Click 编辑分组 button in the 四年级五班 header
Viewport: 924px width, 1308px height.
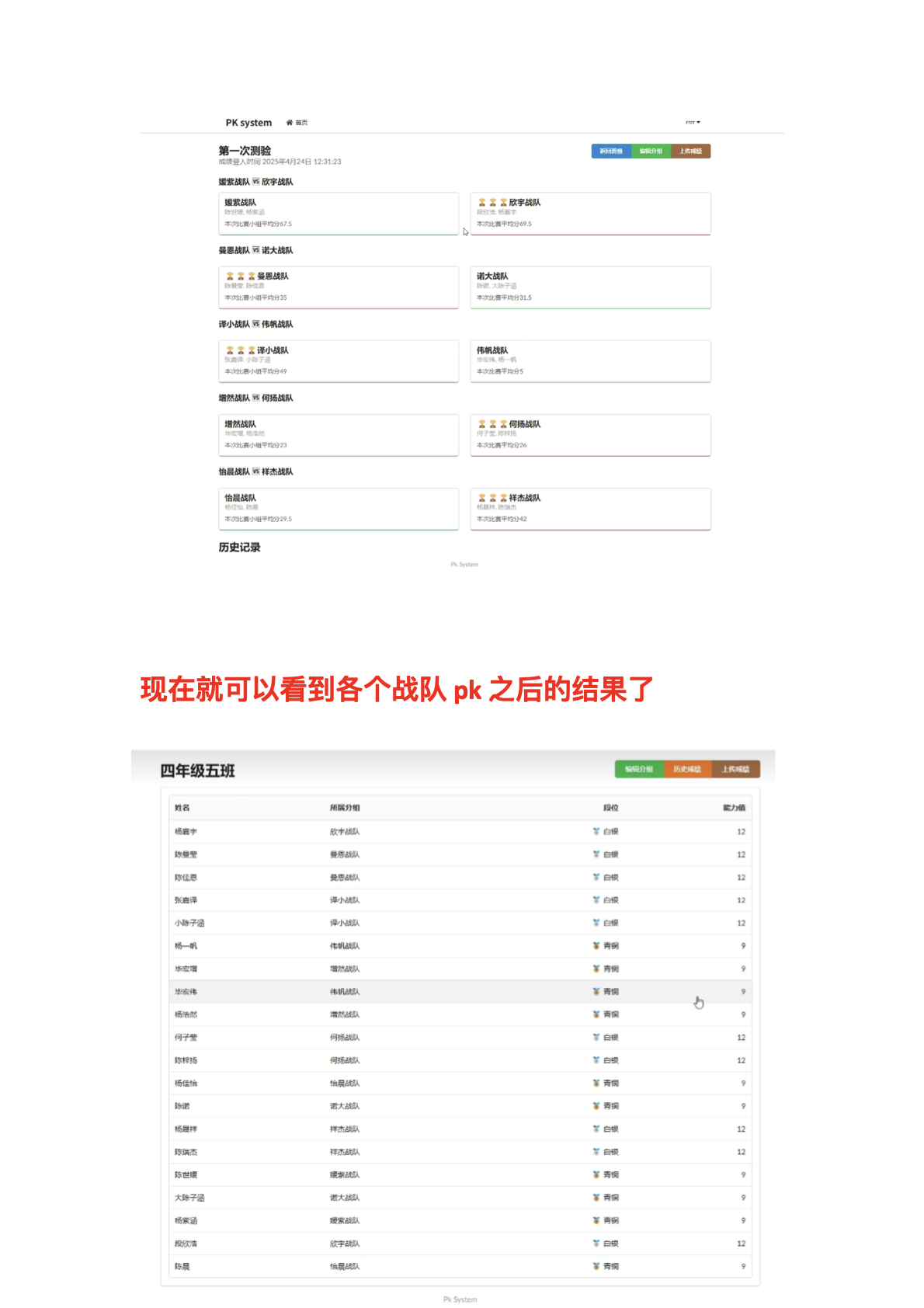[638, 770]
